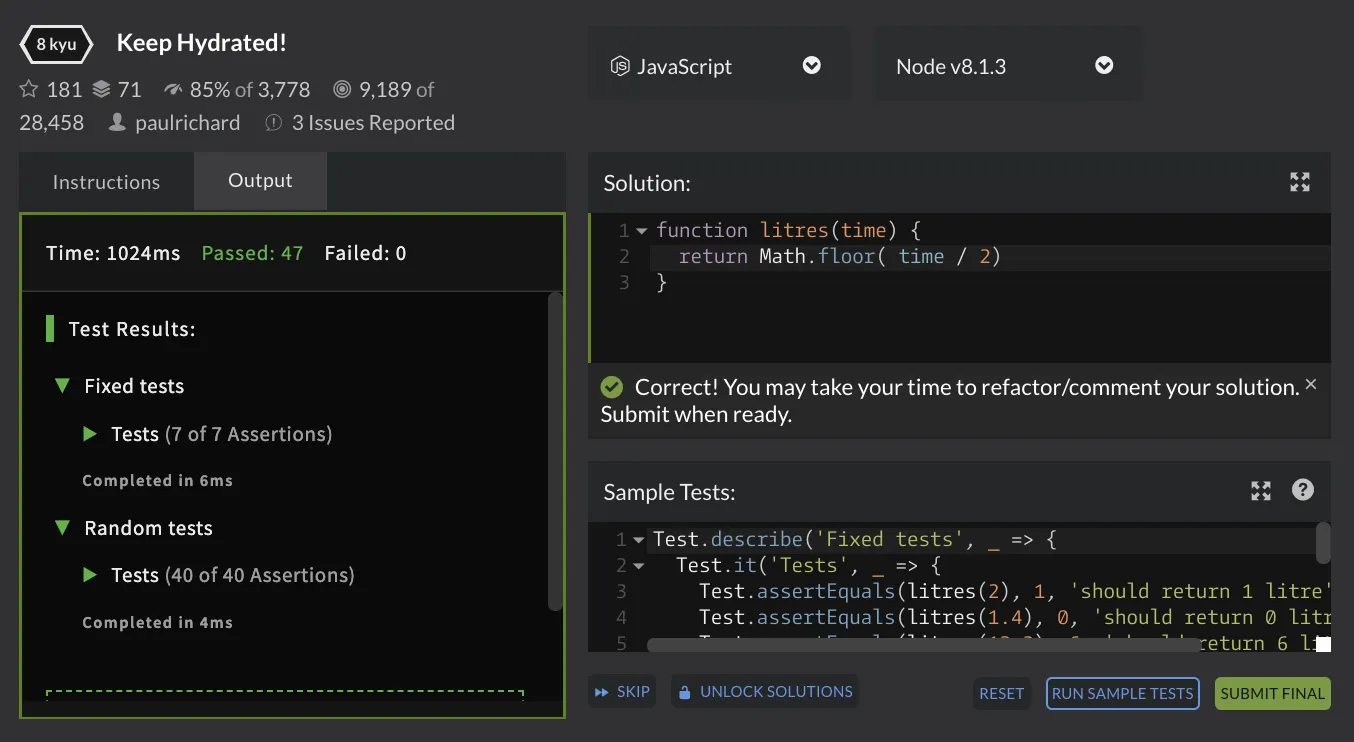The image size is (1354, 742).
Task: Dismiss the Correct notification with X
Action: click(1311, 384)
